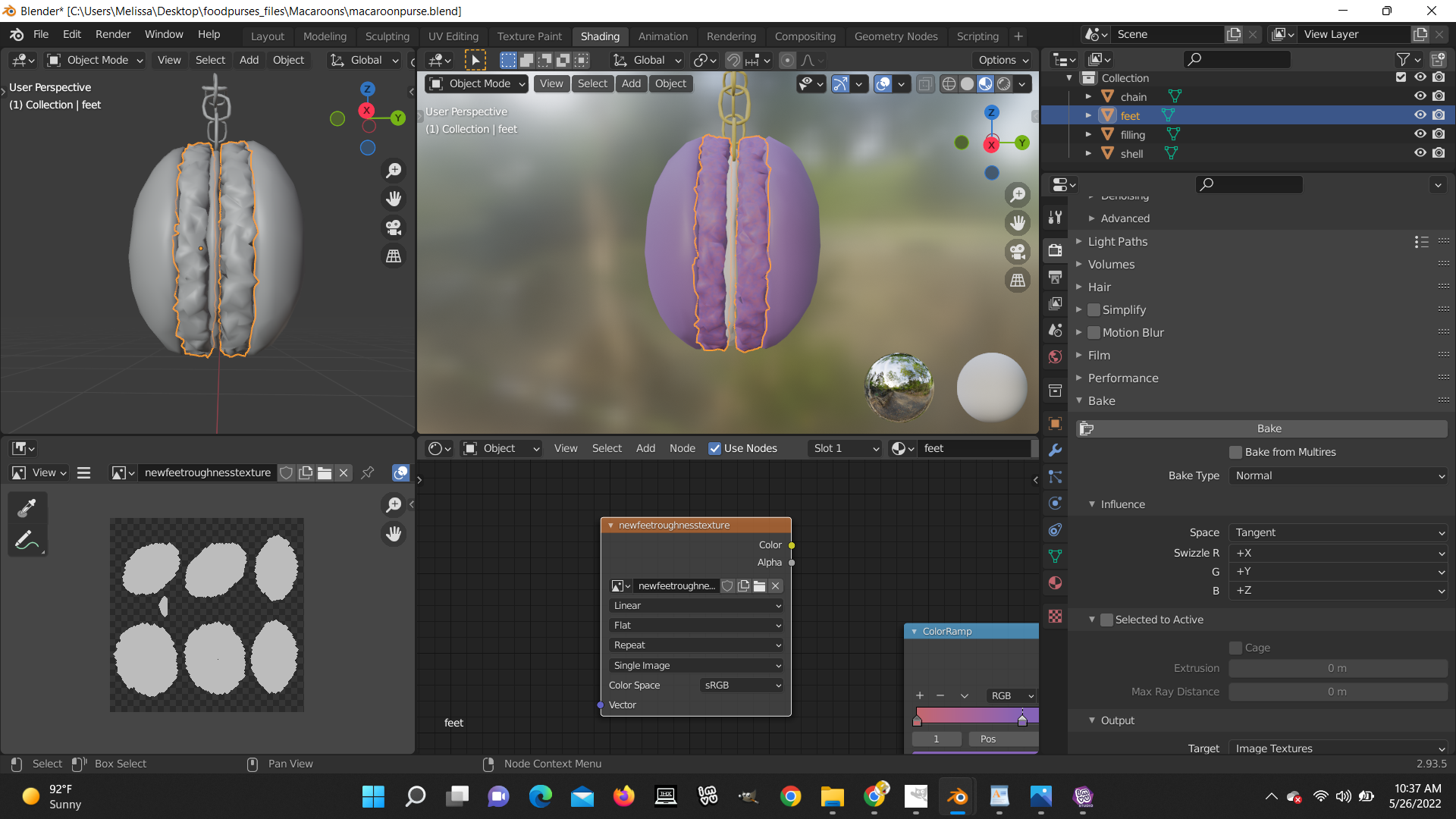Viewport: 1456px width, 819px height.
Task: Open the Slot 1 material slot dropdown
Action: point(844,448)
